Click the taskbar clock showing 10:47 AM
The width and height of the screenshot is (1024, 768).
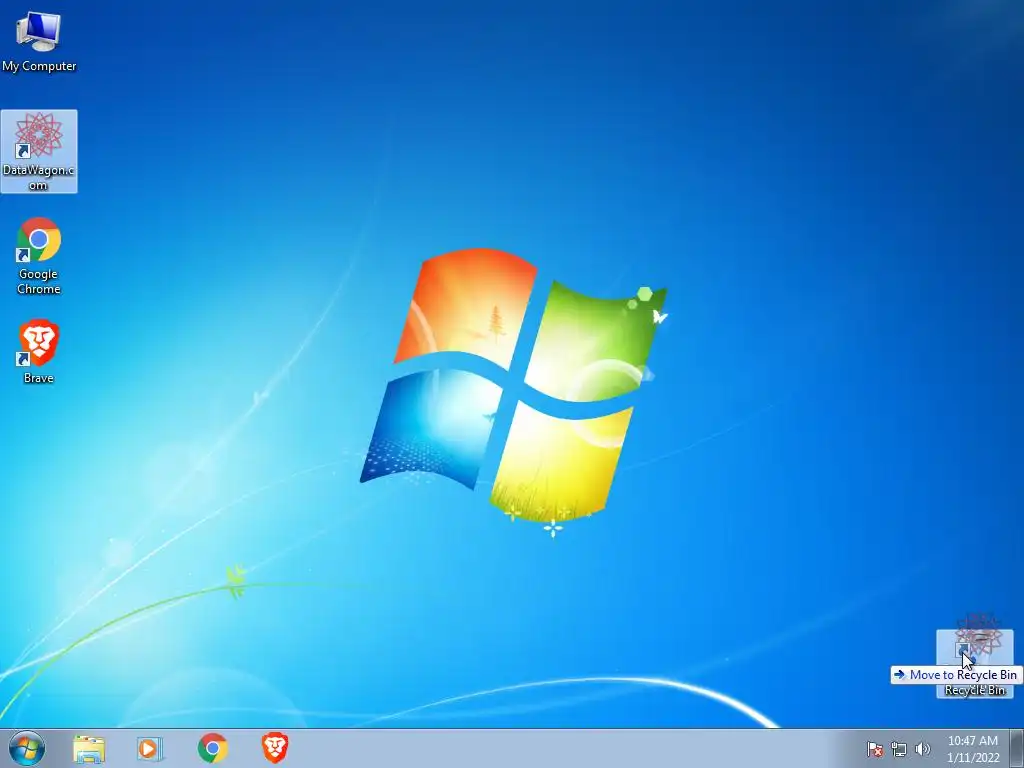[x=973, y=749]
